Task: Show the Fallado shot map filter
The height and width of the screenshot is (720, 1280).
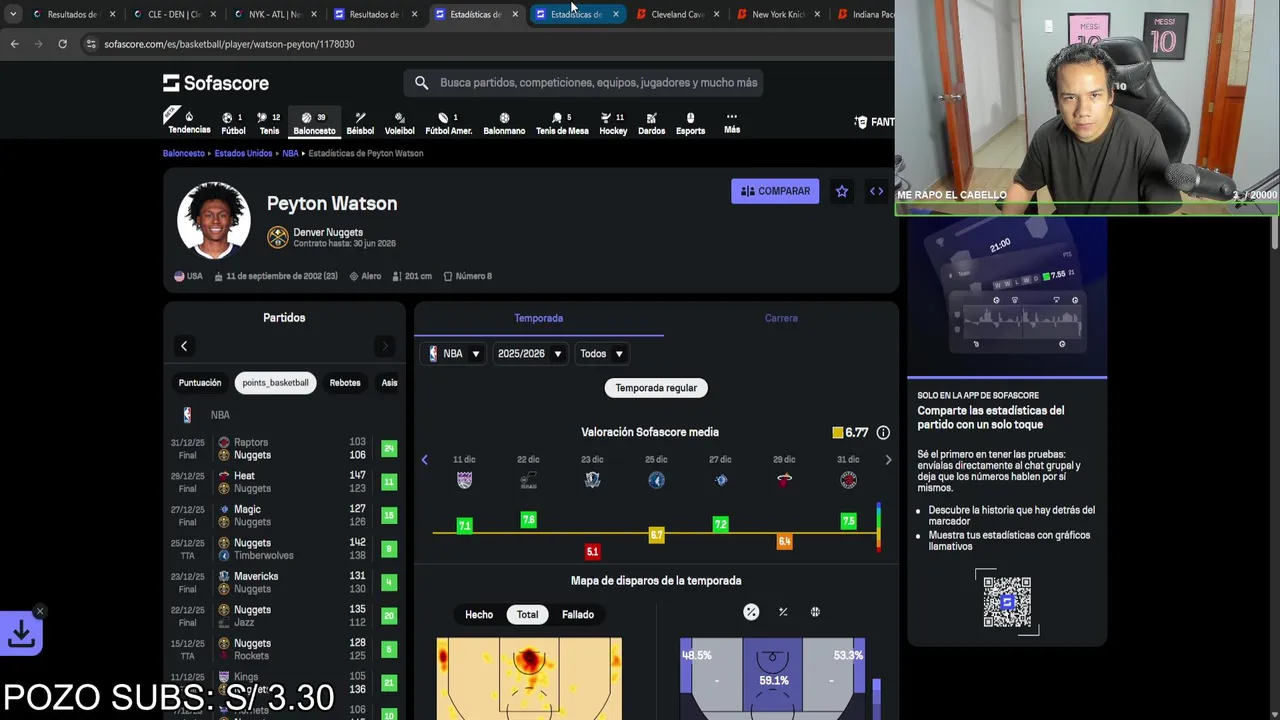Action: (x=578, y=615)
